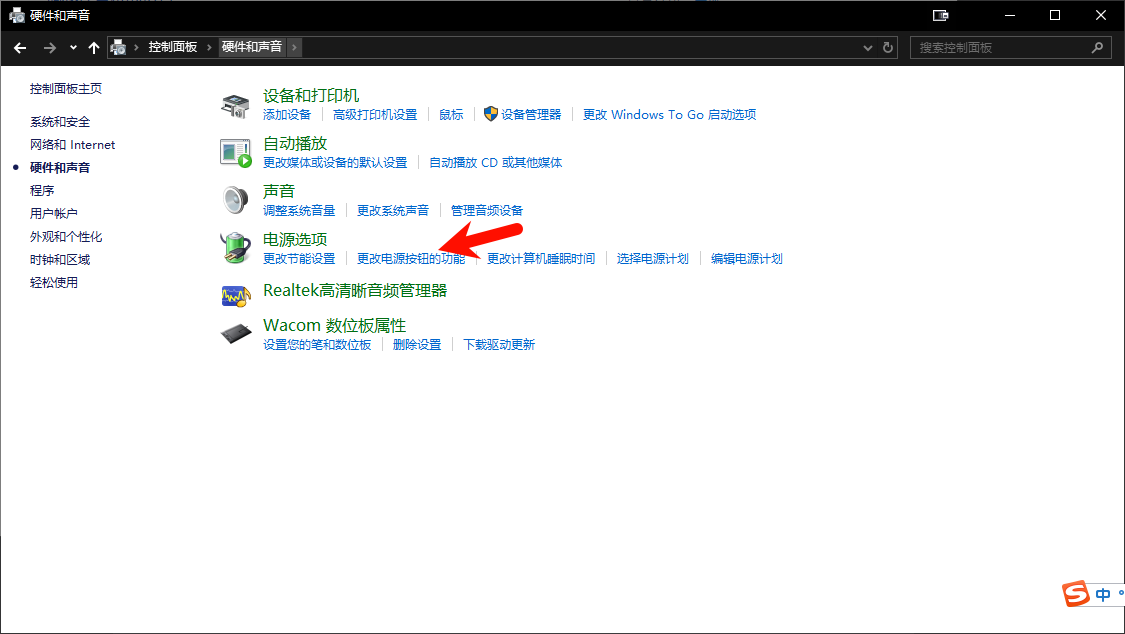Select 硬件和声音 in sidebar
Image resolution: width=1125 pixels, height=634 pixels.
coord(60,168)
